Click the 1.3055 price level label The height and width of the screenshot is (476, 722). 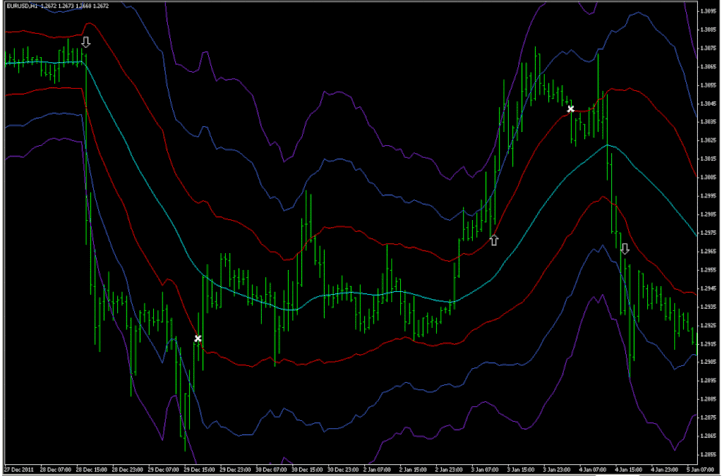pyautogui.click(x=709, y=85)
